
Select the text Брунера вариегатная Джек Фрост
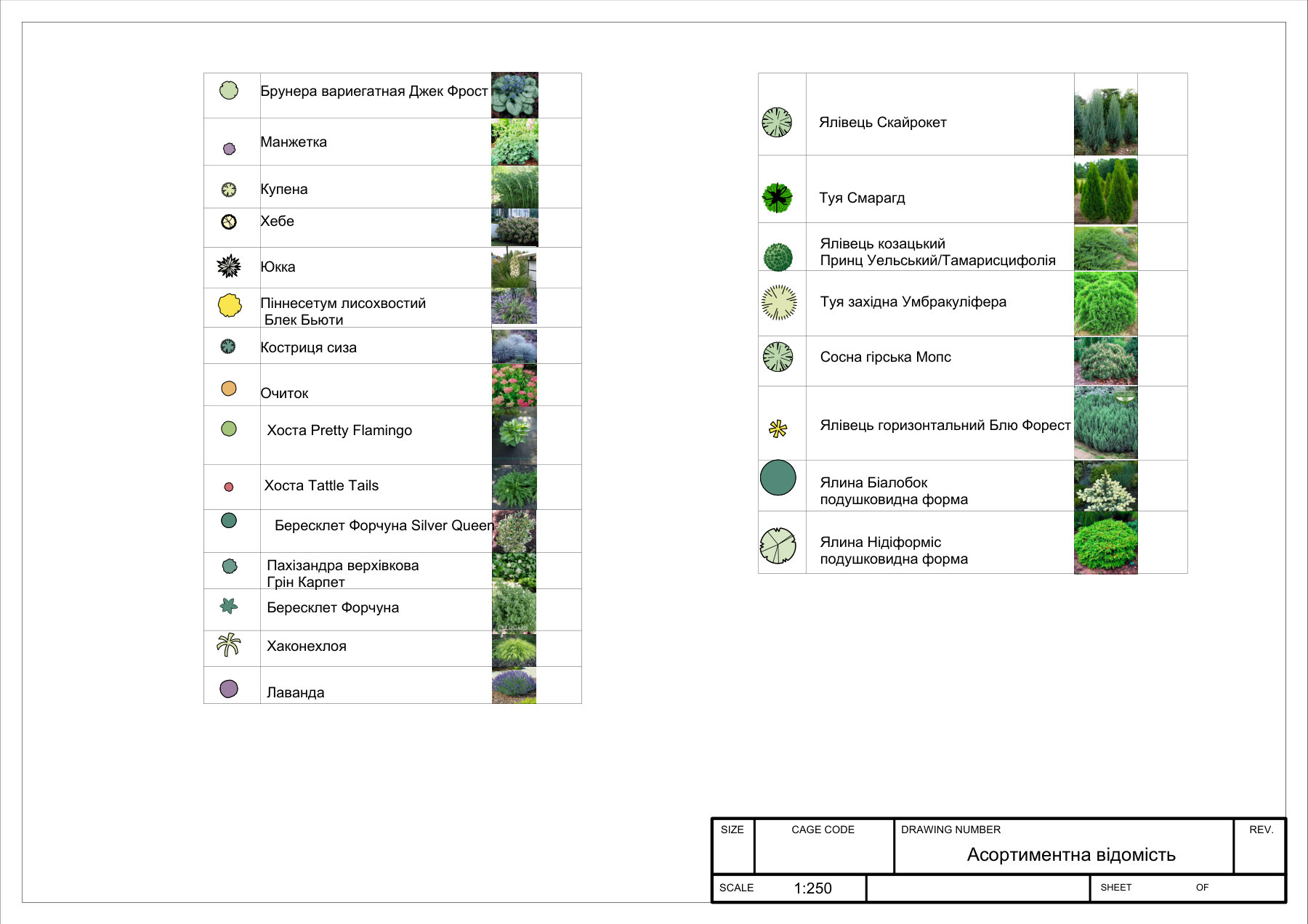coord(374,92)
